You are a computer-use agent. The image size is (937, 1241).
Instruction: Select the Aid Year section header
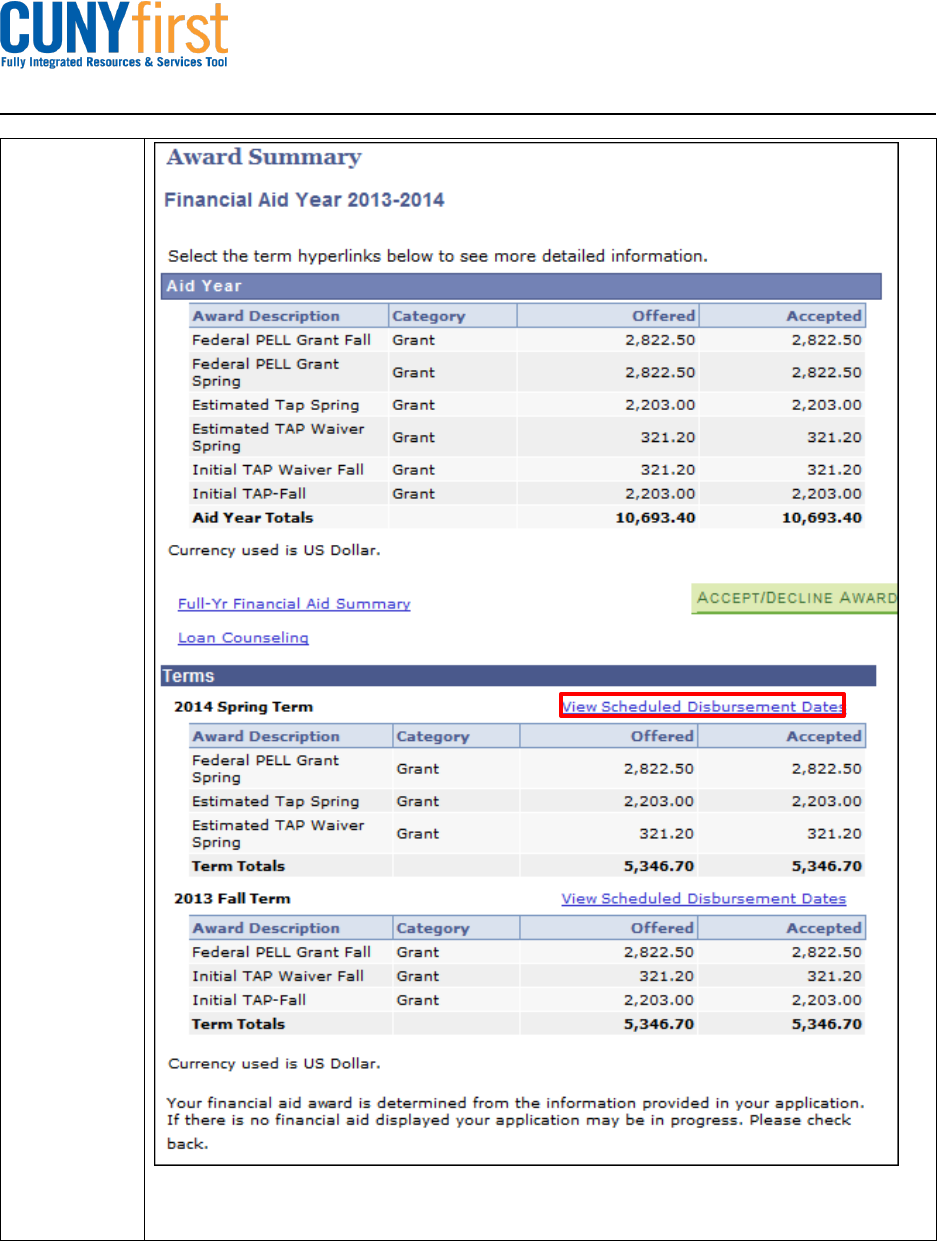click(521, 286)
